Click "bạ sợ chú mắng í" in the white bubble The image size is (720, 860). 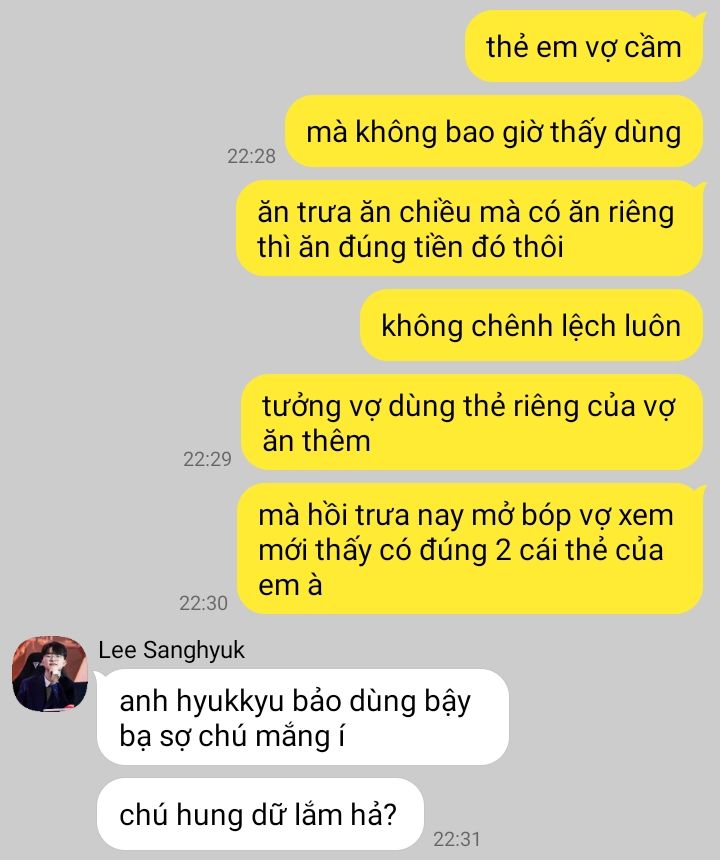[x=232, y=737]
